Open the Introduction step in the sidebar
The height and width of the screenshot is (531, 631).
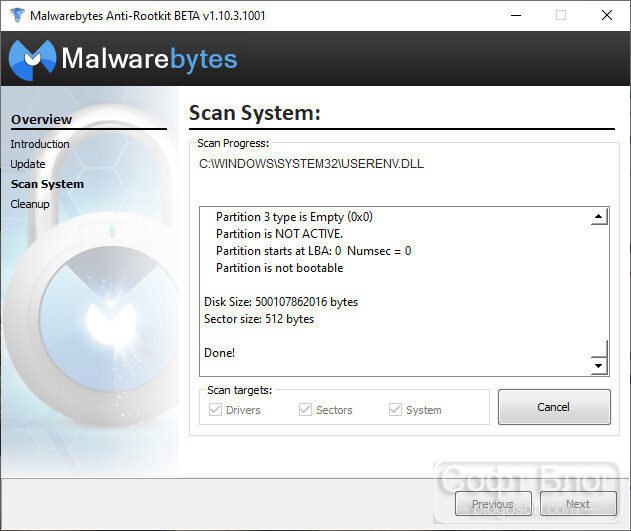click(x=40, y=144)
